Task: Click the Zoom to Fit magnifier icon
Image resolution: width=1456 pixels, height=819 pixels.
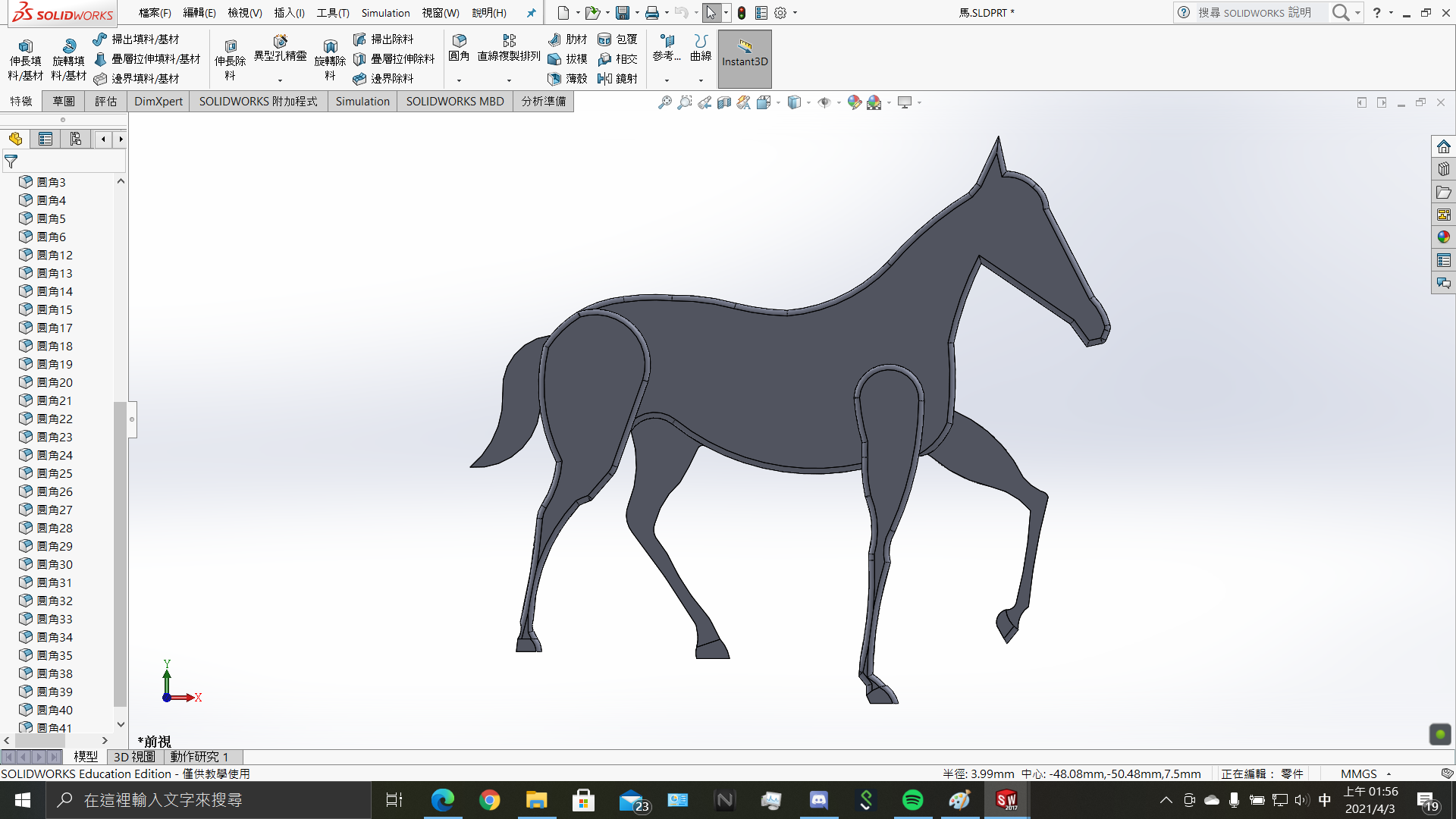Action: click(664, 102)
